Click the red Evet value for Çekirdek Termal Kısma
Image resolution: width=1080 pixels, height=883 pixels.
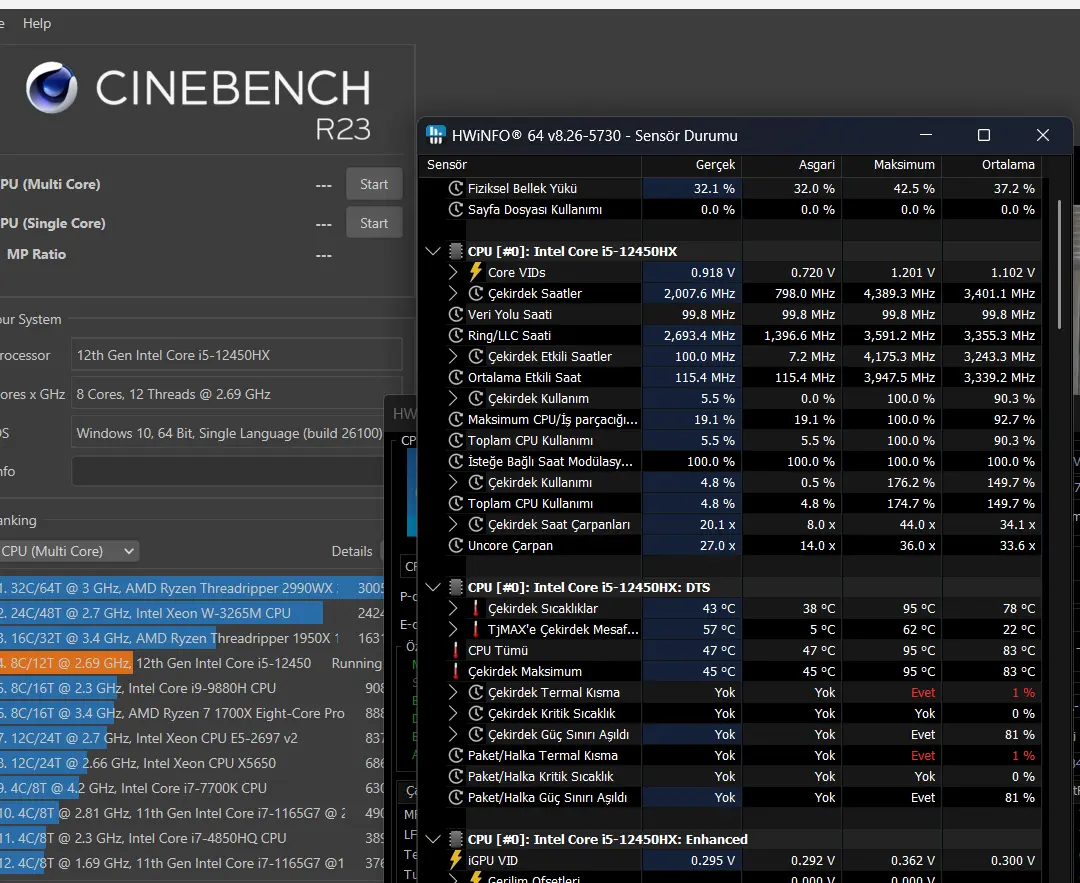pos(923,693)
